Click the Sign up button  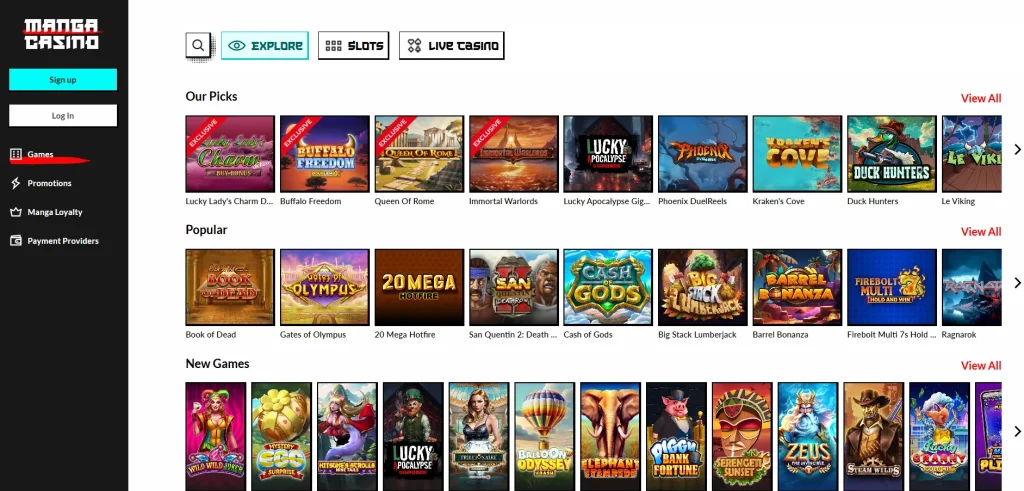[63, 80]
